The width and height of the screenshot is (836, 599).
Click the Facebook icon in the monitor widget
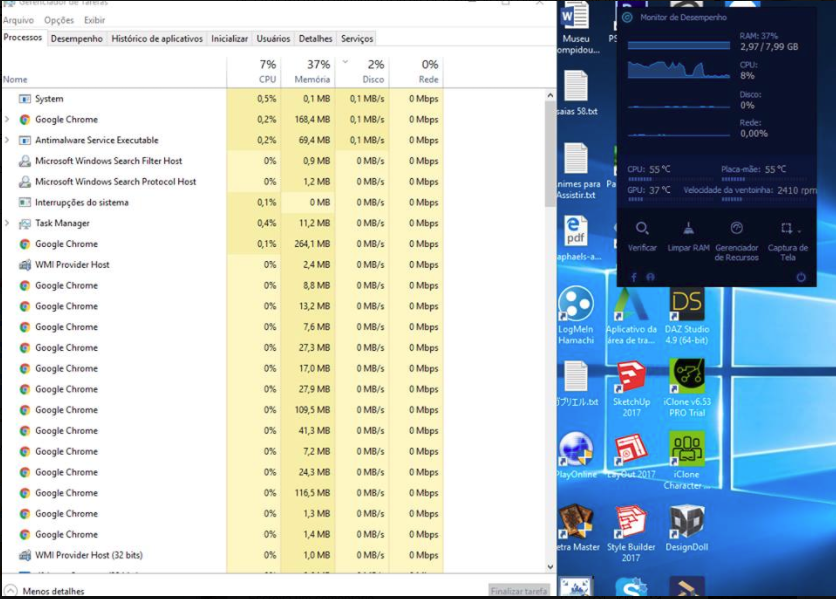633,277
